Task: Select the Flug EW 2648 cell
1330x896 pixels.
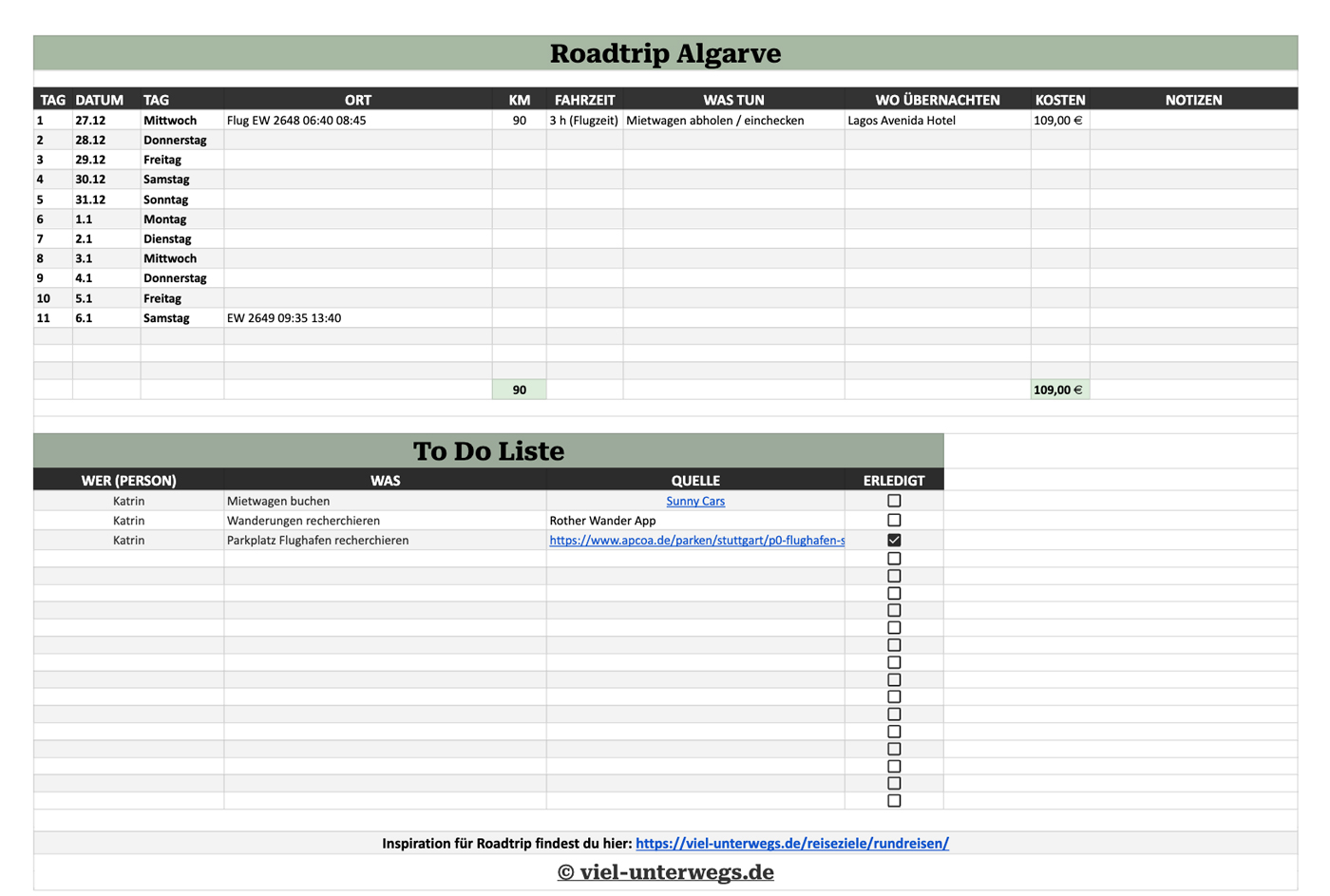Action: 296,121
